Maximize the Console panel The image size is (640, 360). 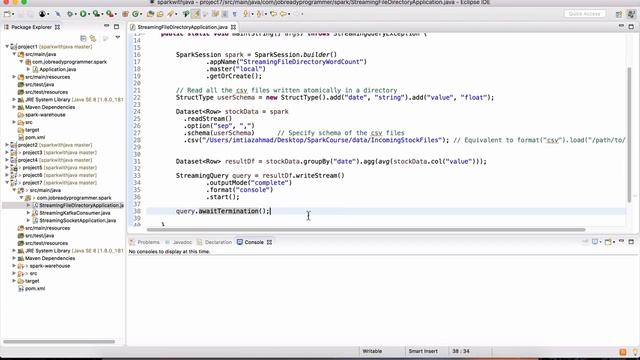(x=631, y=242)
